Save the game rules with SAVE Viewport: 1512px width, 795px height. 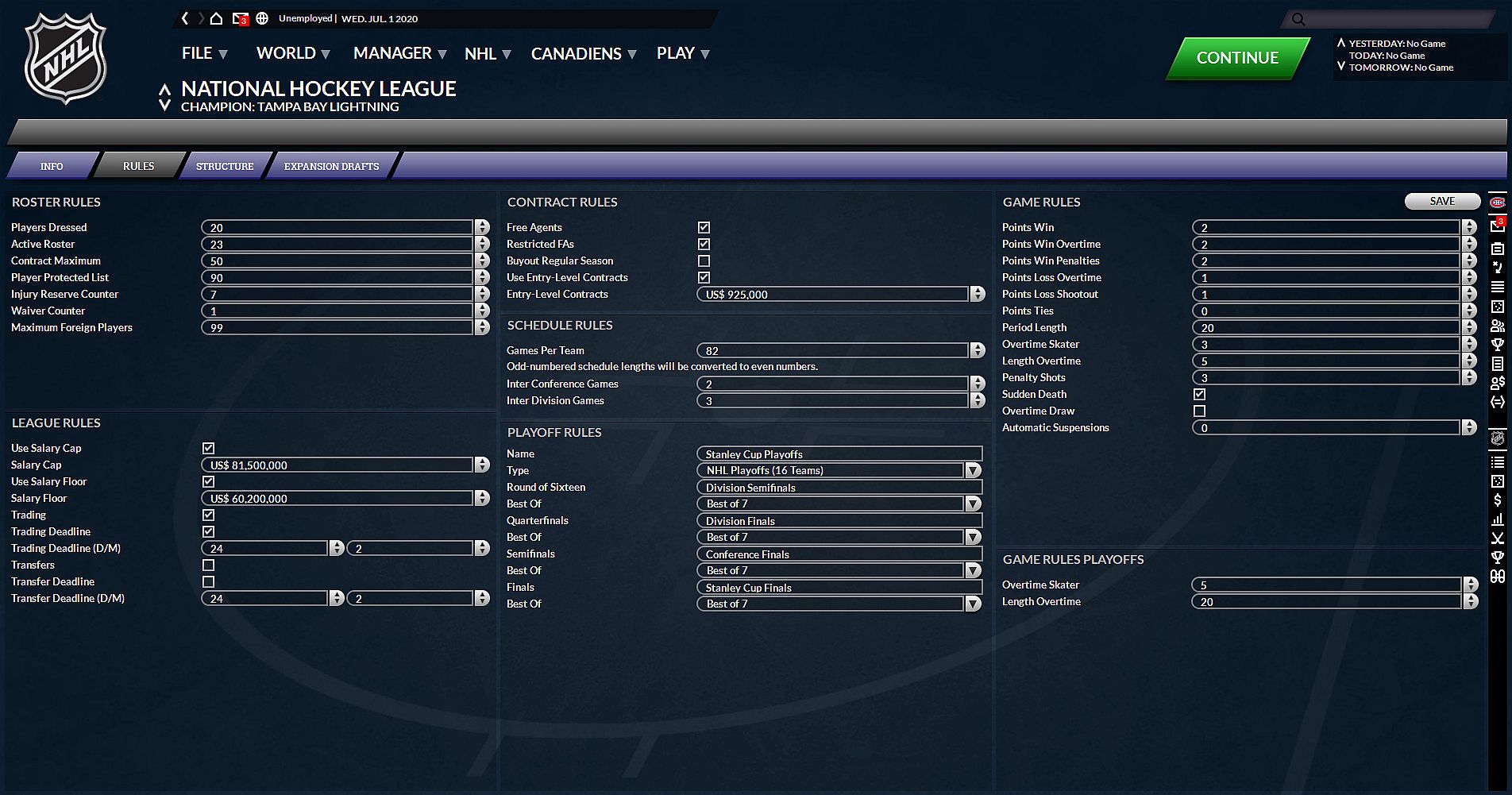pyautogui.click(x=1442, y=201)
